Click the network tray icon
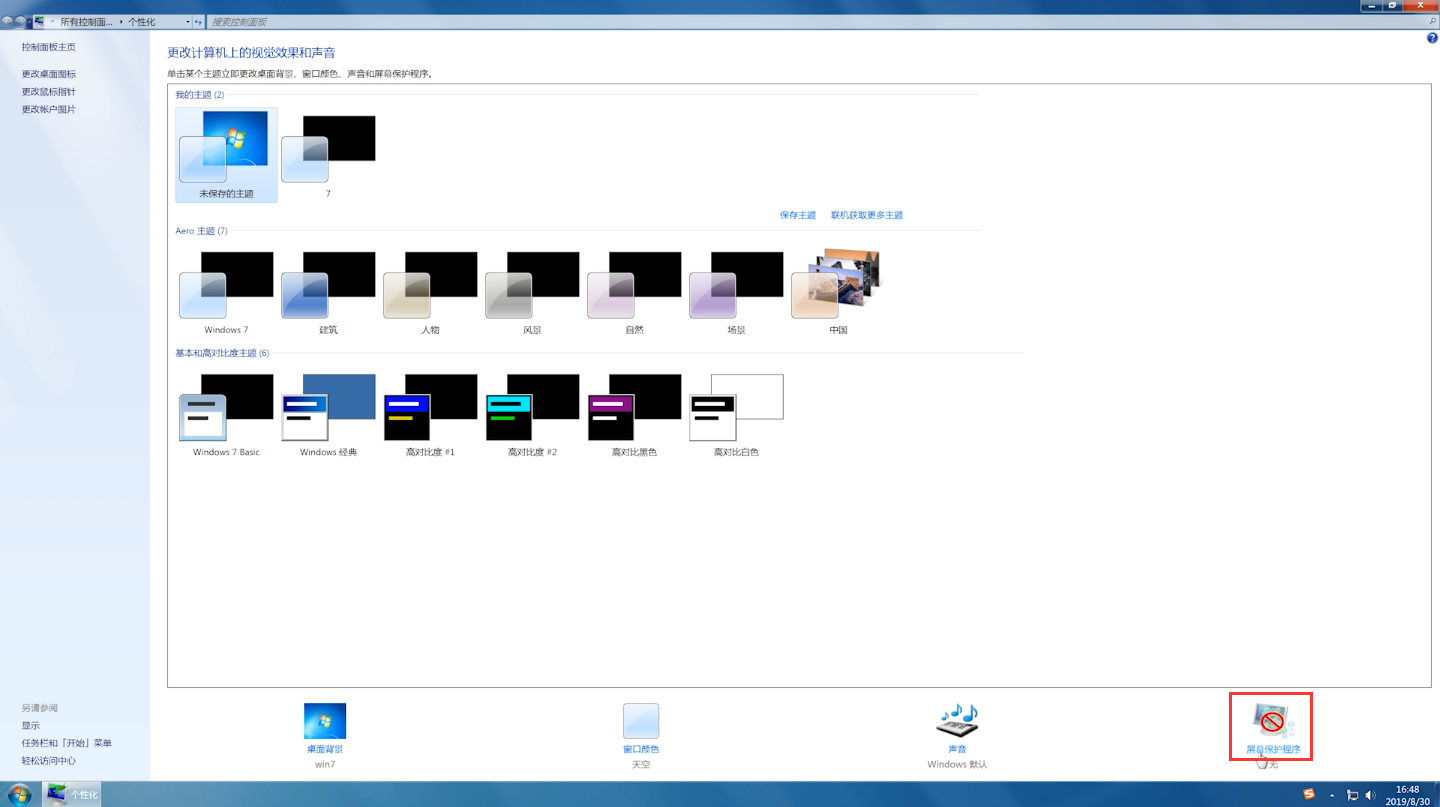Screen dimensions: 1440x807 coord(1352,795)
